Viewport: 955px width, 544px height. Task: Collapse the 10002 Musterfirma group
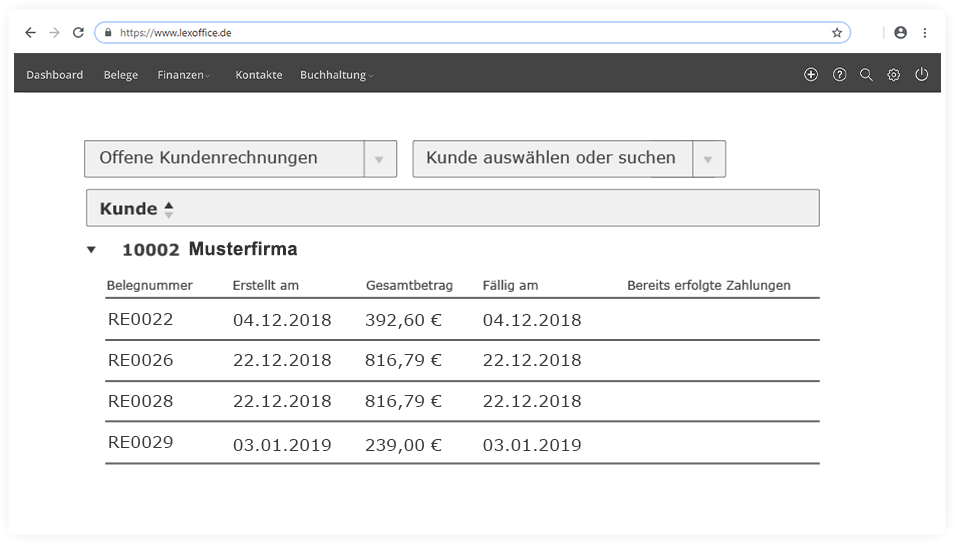(91, 250)
